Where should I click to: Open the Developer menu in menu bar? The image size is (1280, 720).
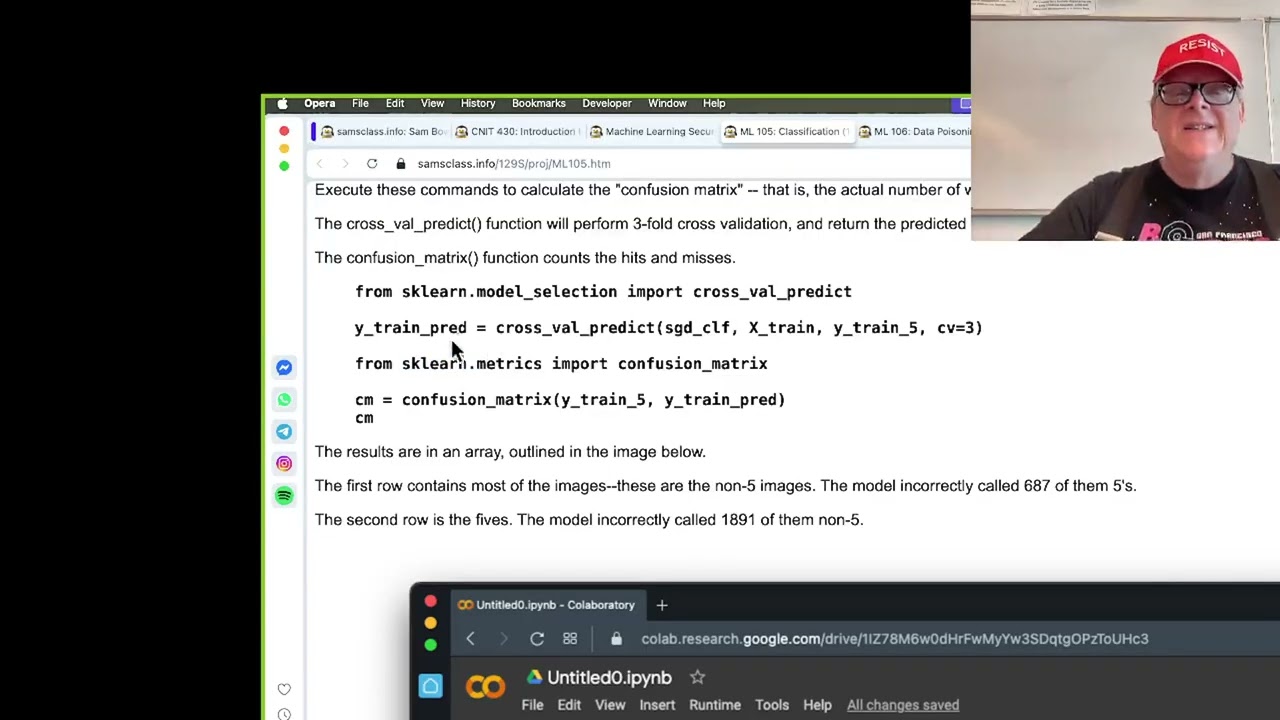tap(607, 103)
